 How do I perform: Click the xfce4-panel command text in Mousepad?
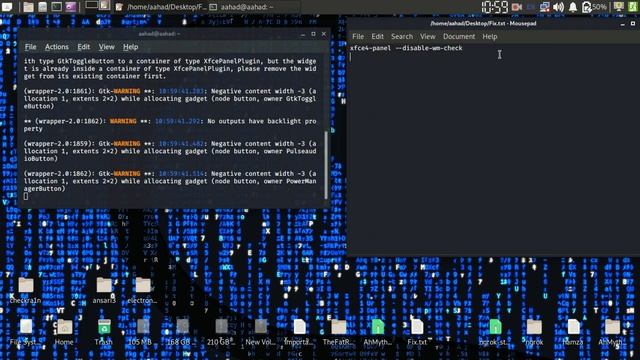click(x=406, y=48)
